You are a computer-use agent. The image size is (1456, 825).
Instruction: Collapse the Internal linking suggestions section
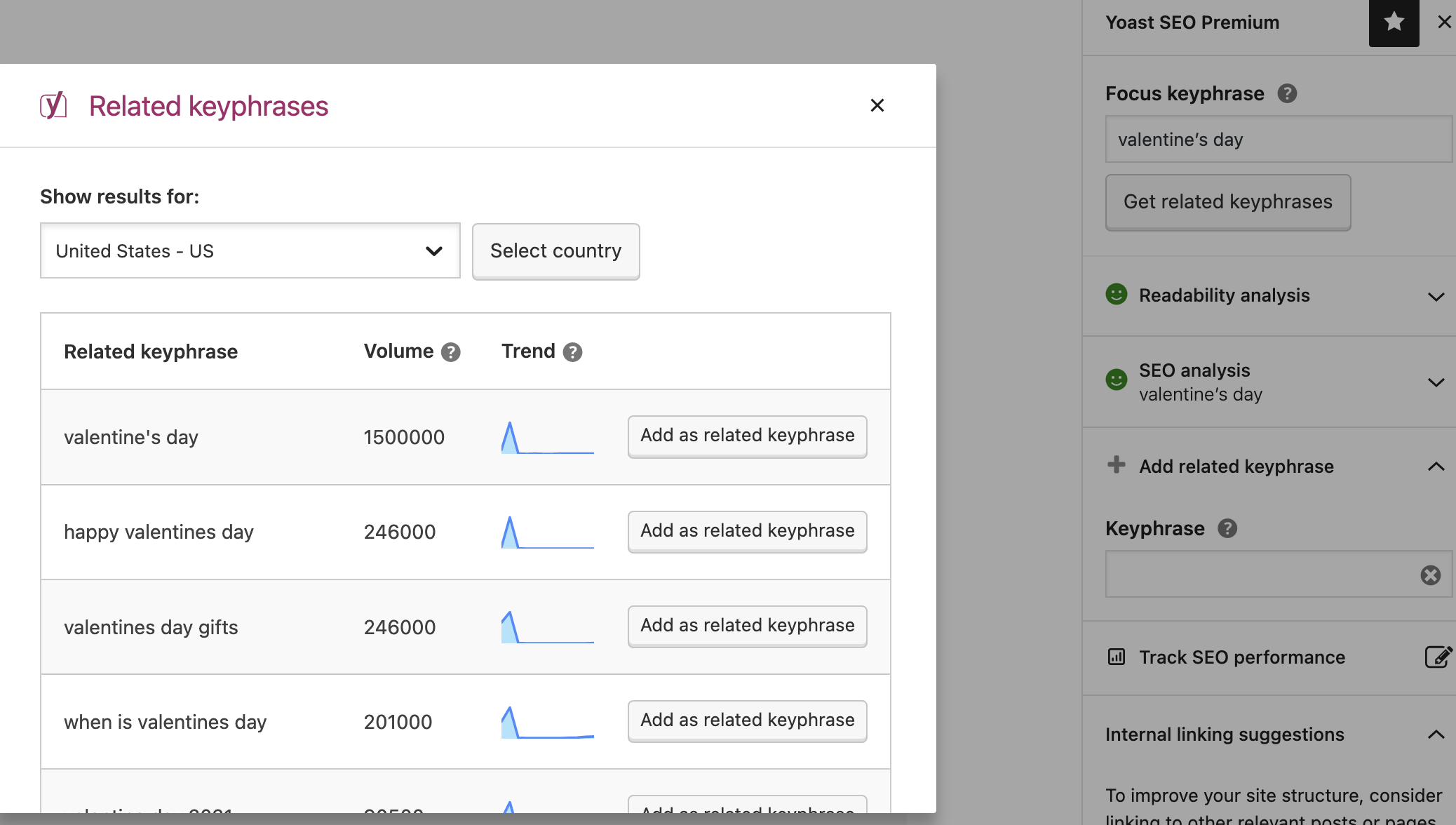1436,735
